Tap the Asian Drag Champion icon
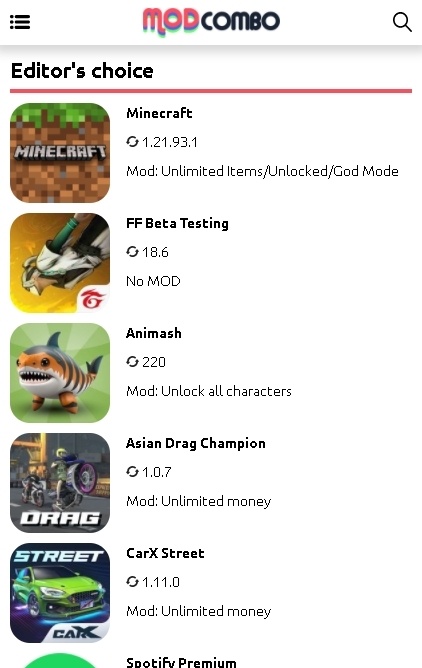422x668 pixels. (x=60, y=483)
